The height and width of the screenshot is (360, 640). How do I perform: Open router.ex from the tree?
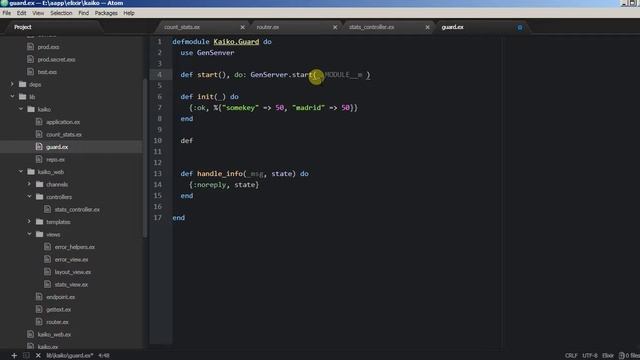[58, 322]
